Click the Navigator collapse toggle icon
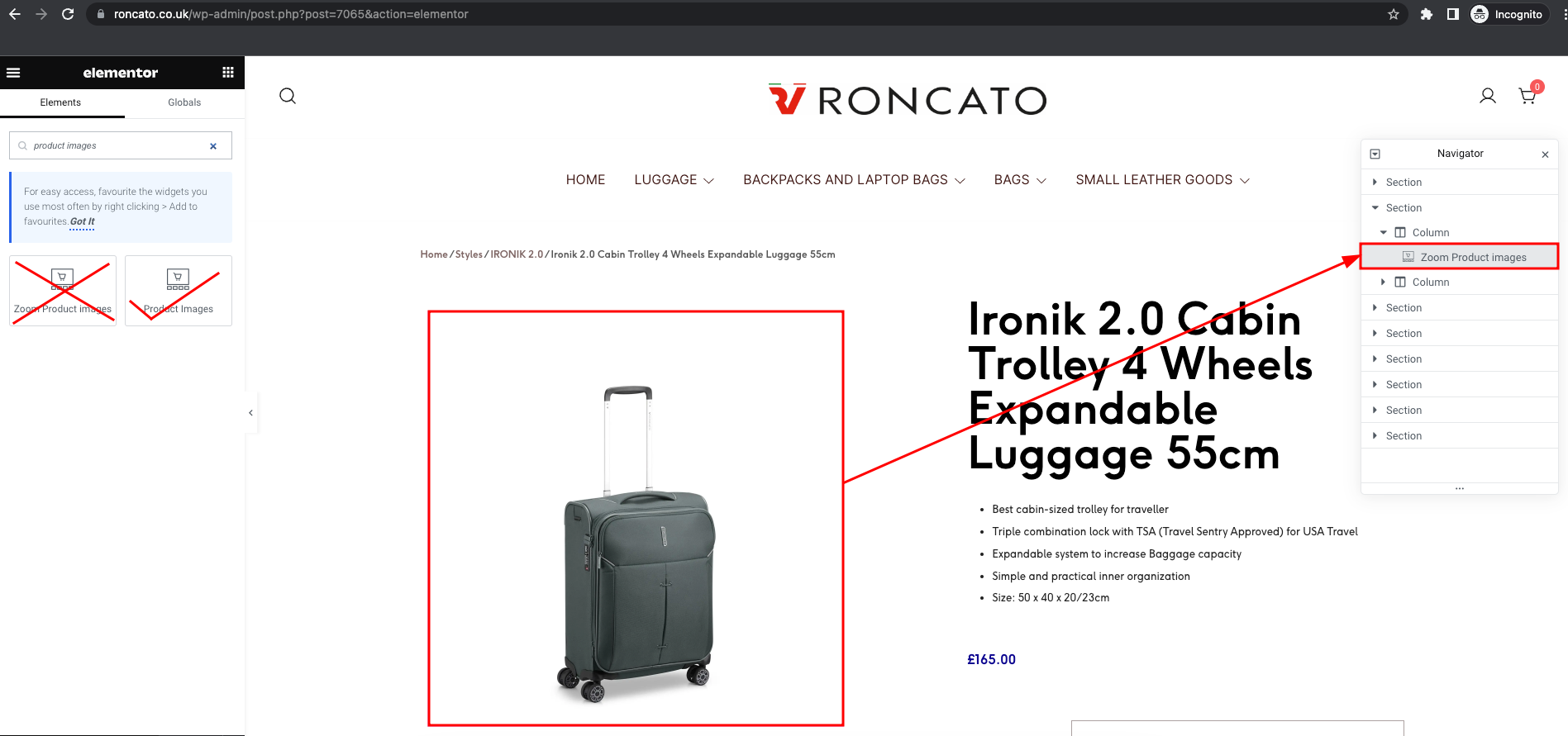Image resolution: width=1568 pixels, height=736 pixels. coord(1375,154)
